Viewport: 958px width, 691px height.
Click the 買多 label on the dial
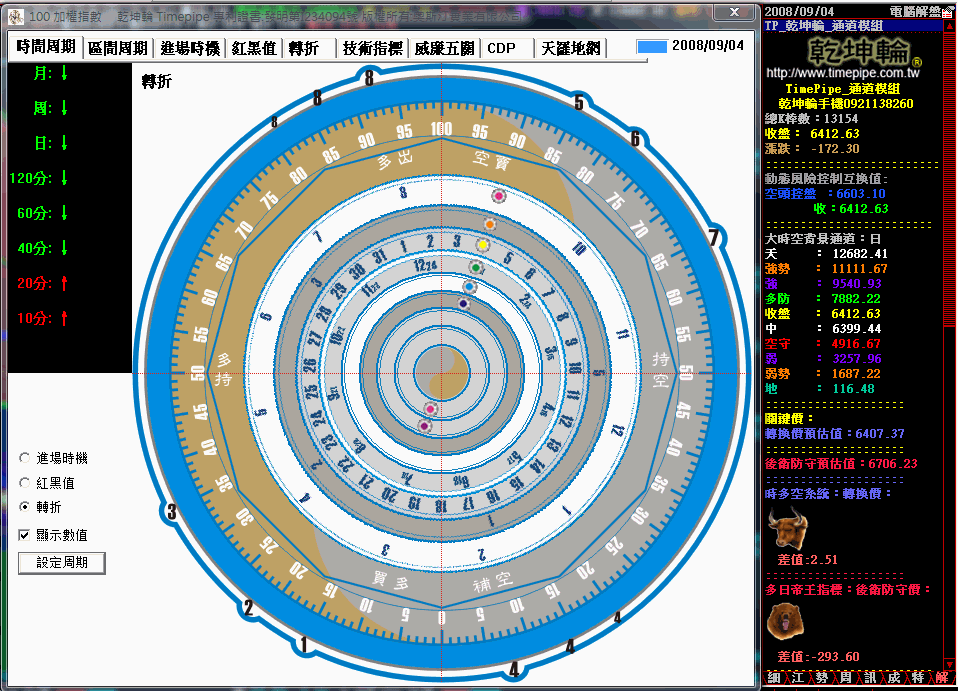click(390, 580)
